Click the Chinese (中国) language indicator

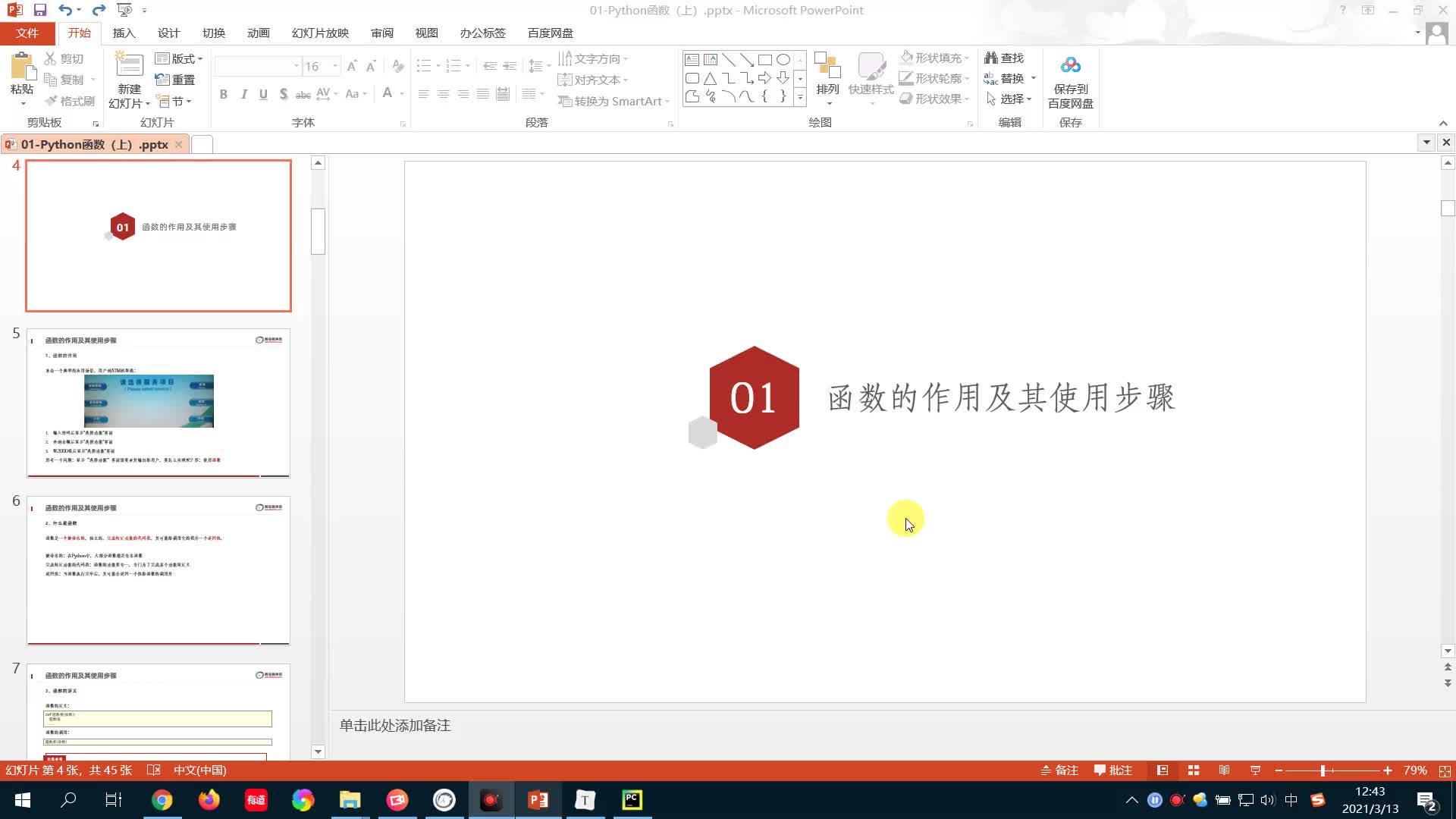point(199,770)
